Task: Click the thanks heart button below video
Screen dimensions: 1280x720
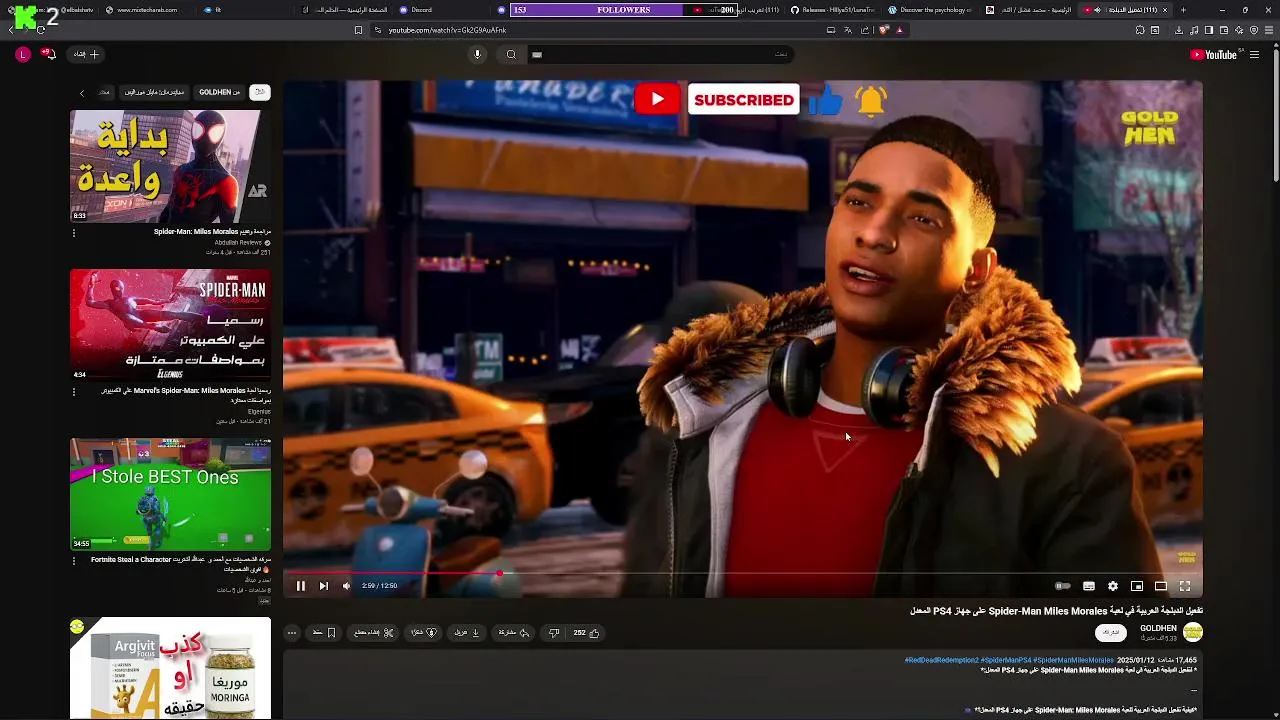Action: pyautogui.click(x=423, y=633)
